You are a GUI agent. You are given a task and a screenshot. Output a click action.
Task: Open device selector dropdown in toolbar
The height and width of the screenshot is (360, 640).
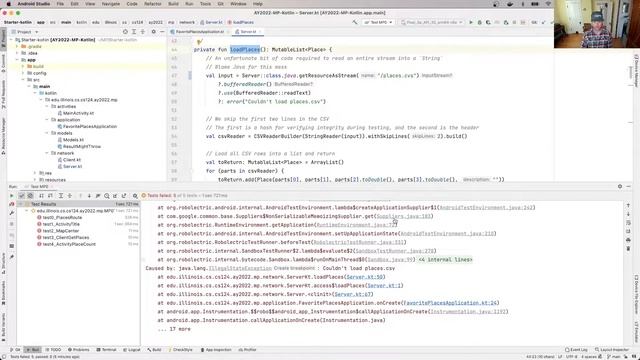(x=432, y=22)
